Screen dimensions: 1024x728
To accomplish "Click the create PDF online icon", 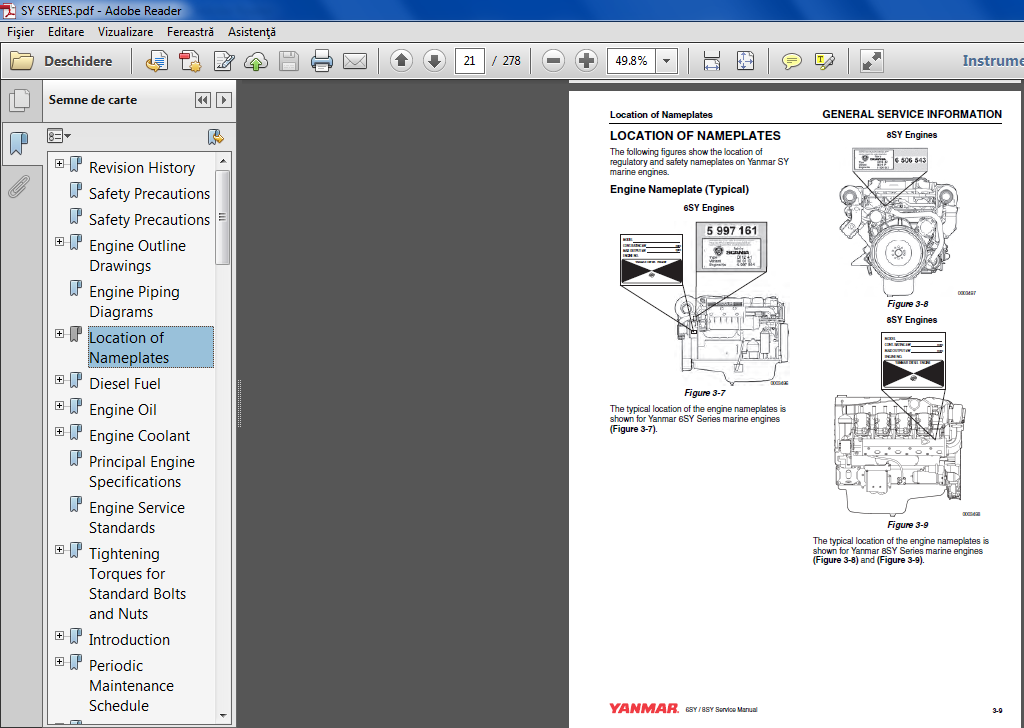I will pos(157,61).
